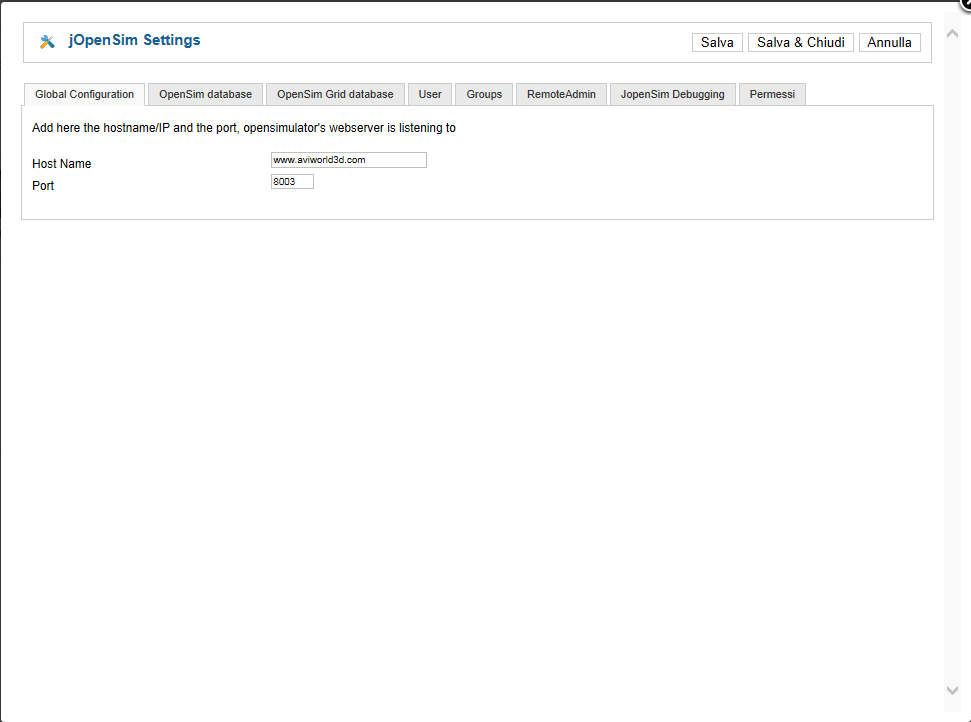Close the modal via corner X
This screenshot has height=722, width=971.
(967, 3)
